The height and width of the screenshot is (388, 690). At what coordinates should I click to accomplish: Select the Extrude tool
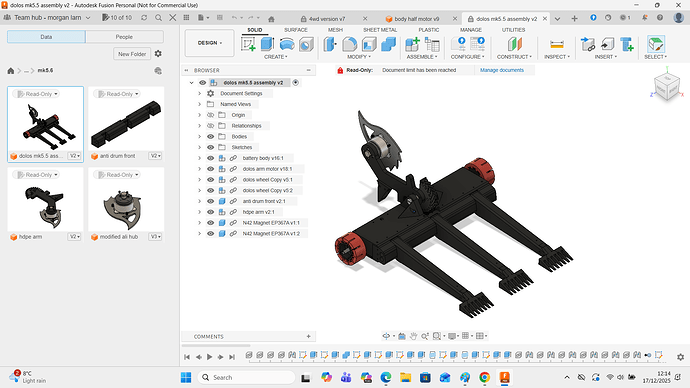click(267, 44)
